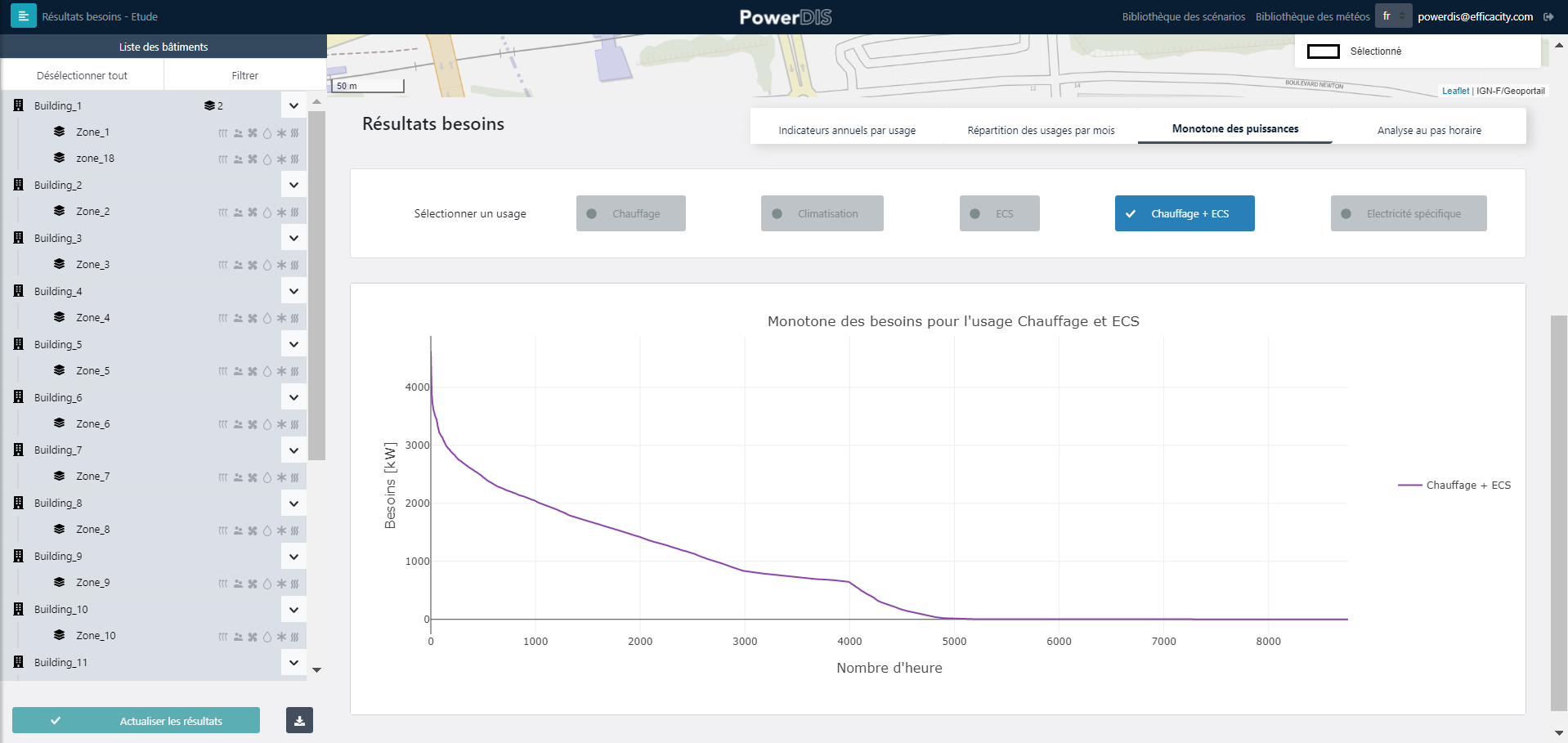Viewport: 1568px width, 743px height.
Task: Open the Leaflet attribution link
Action: coord(1455,91)
